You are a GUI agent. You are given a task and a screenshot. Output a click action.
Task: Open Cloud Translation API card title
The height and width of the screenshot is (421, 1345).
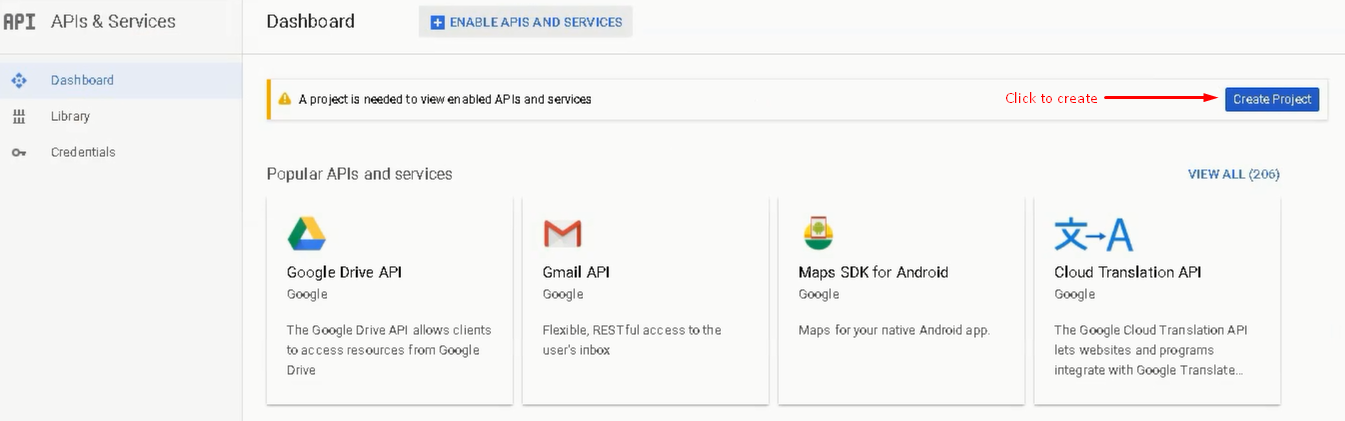[x=1128, y=272]
